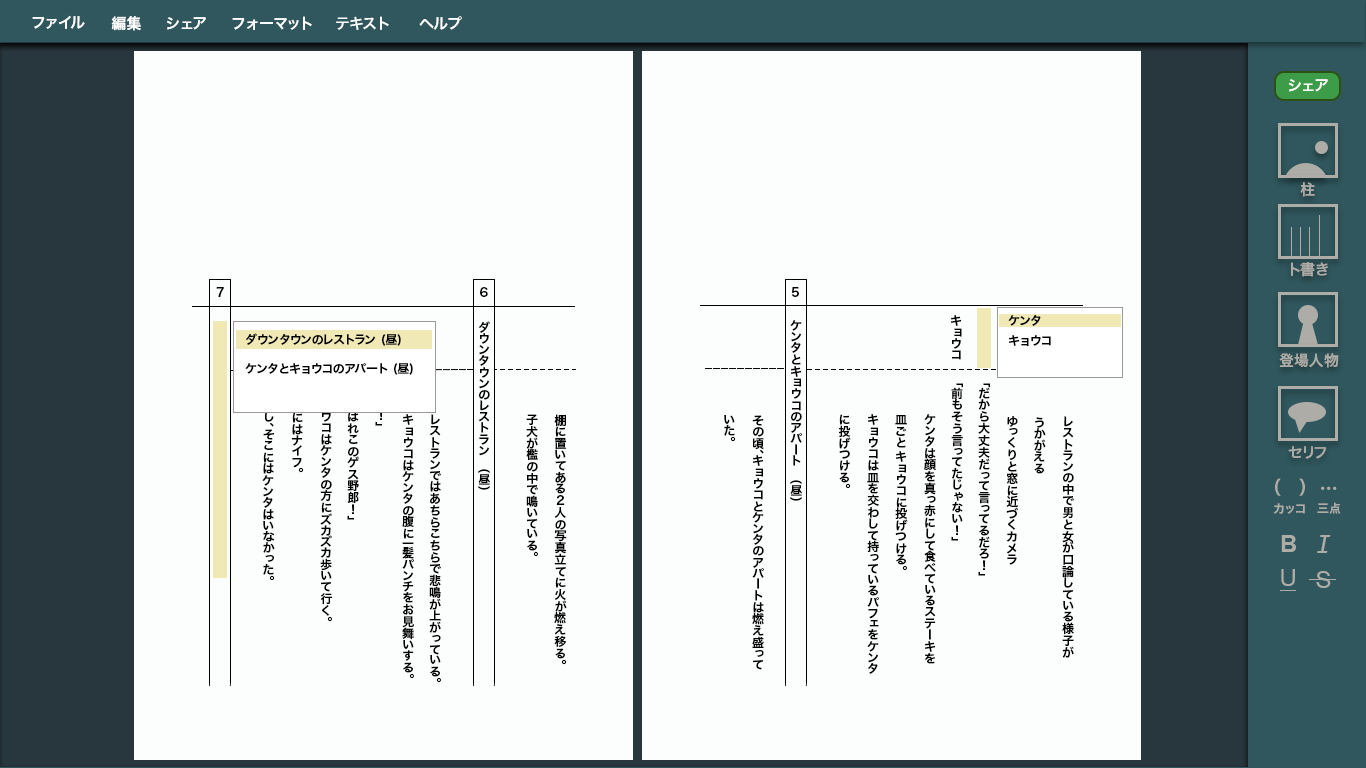Screen dimensions: 1366x768
Task: Pick ケンタ in the character suggestion list
Action: pyautogui.click(x=1025, y=320)
